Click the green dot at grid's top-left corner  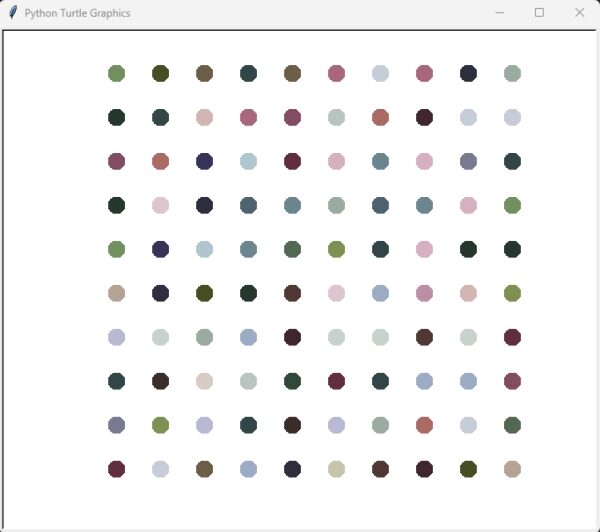pos(116,73)
